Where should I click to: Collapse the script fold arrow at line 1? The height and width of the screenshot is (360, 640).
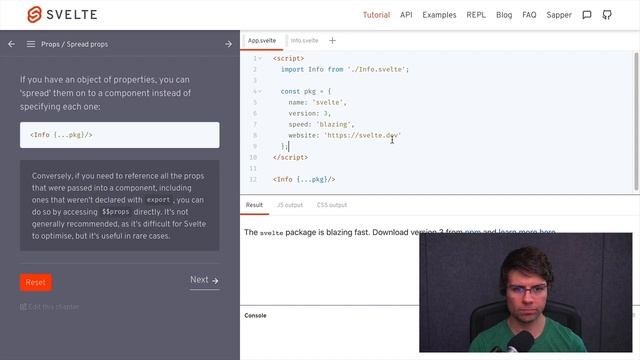coord(260,58)
